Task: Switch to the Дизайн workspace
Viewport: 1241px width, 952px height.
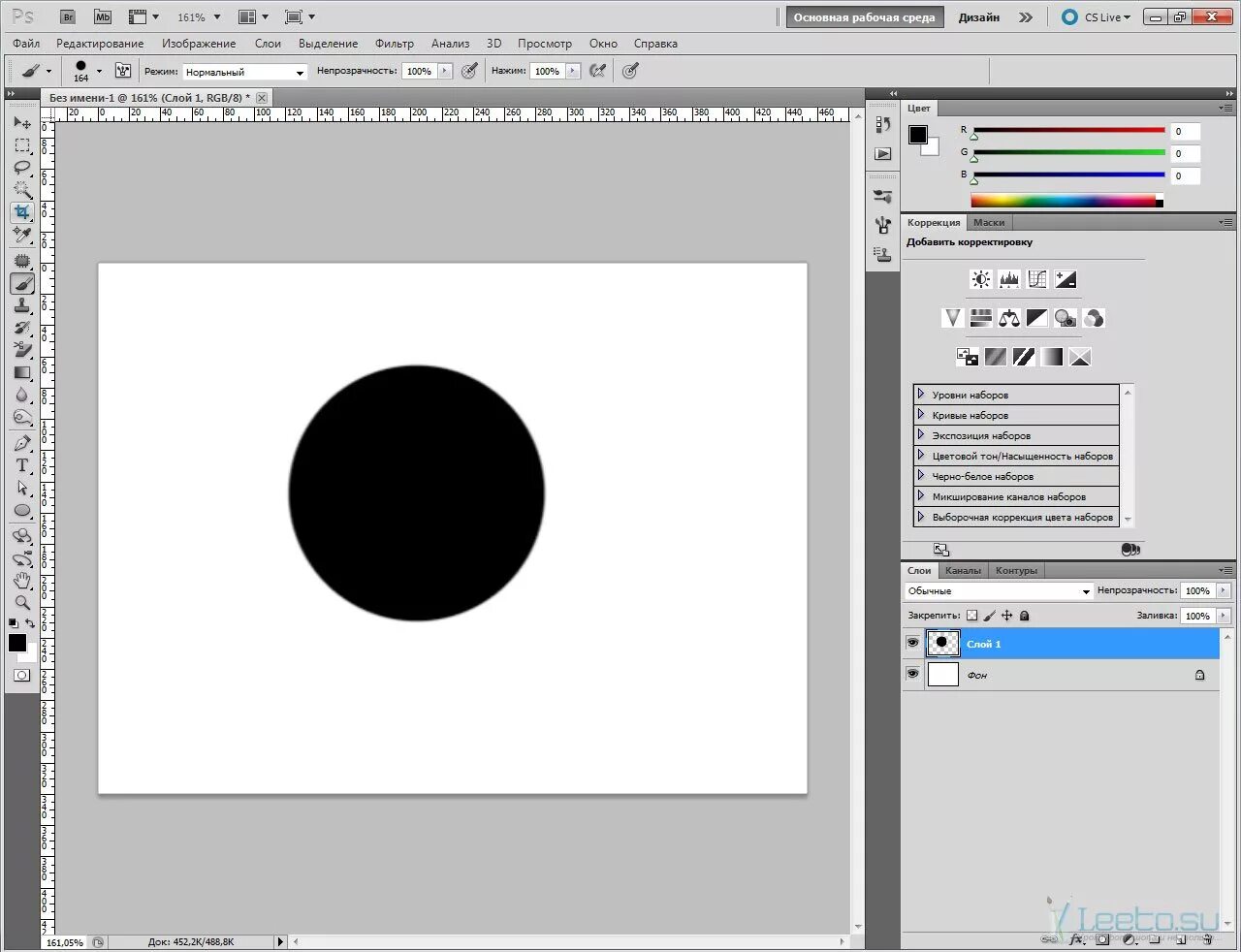Action: (979, 17)
